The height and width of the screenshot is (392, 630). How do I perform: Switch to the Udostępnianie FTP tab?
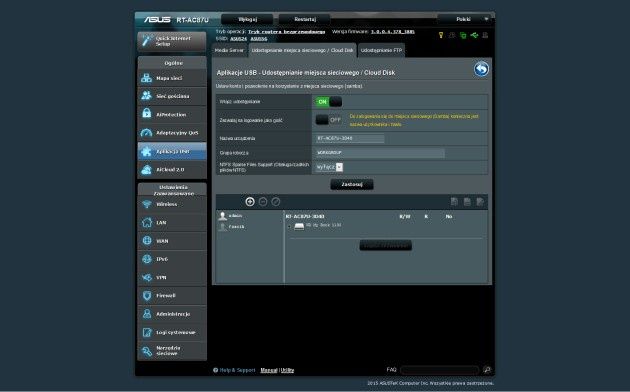(381, 51)
